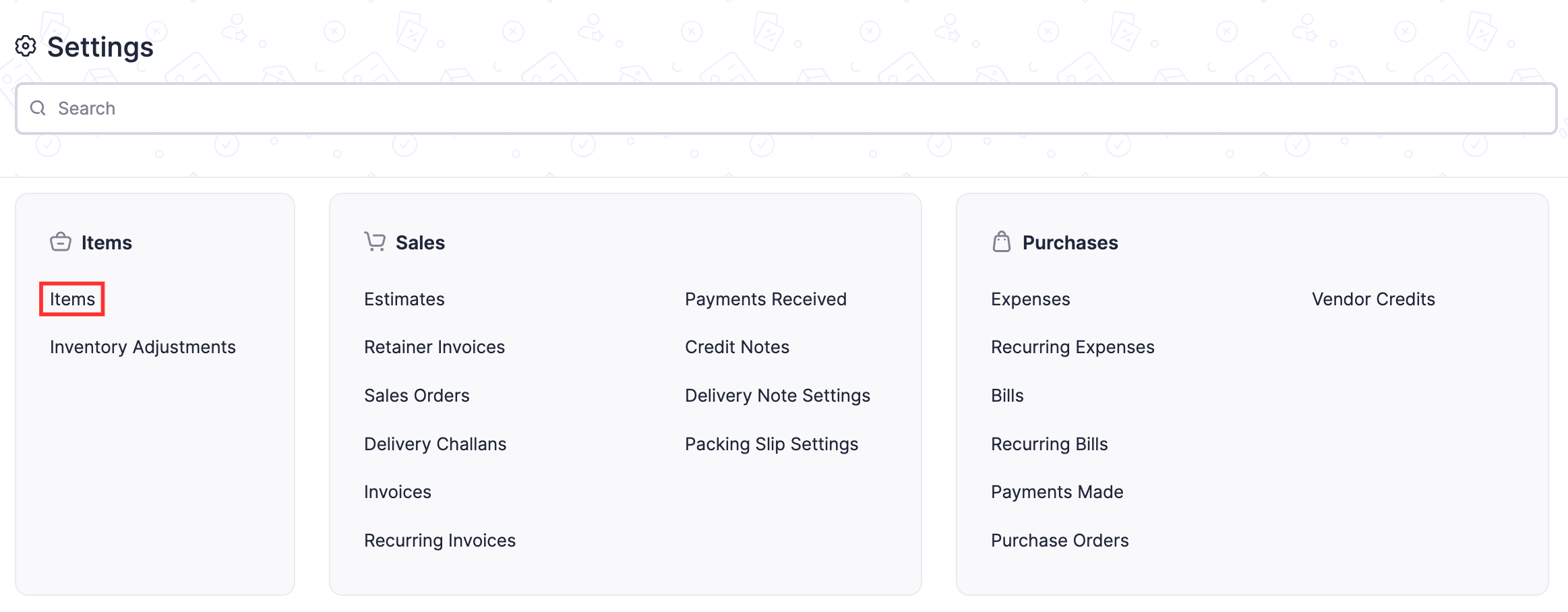
Task: Open the highlighted Items settings link
Action: (x=71, y=299)
